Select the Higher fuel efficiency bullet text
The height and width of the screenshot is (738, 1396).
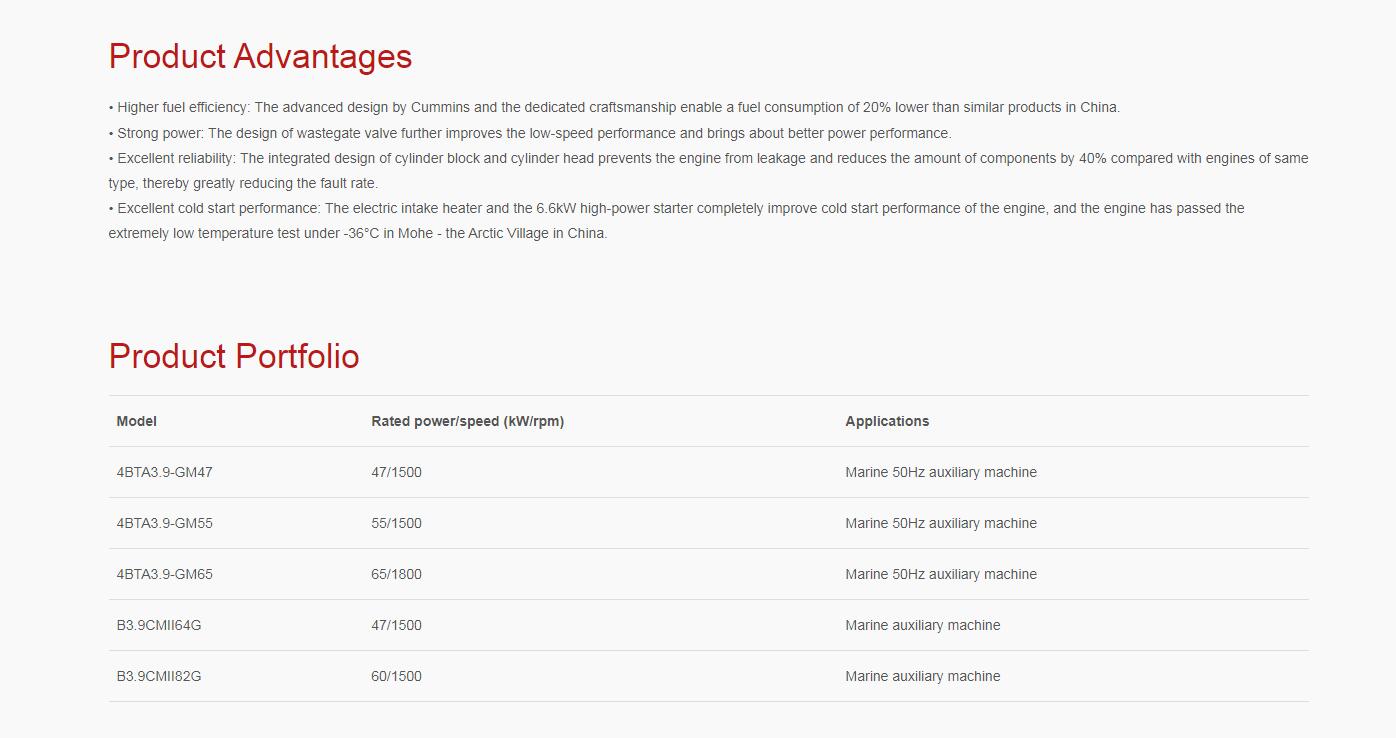614,108
